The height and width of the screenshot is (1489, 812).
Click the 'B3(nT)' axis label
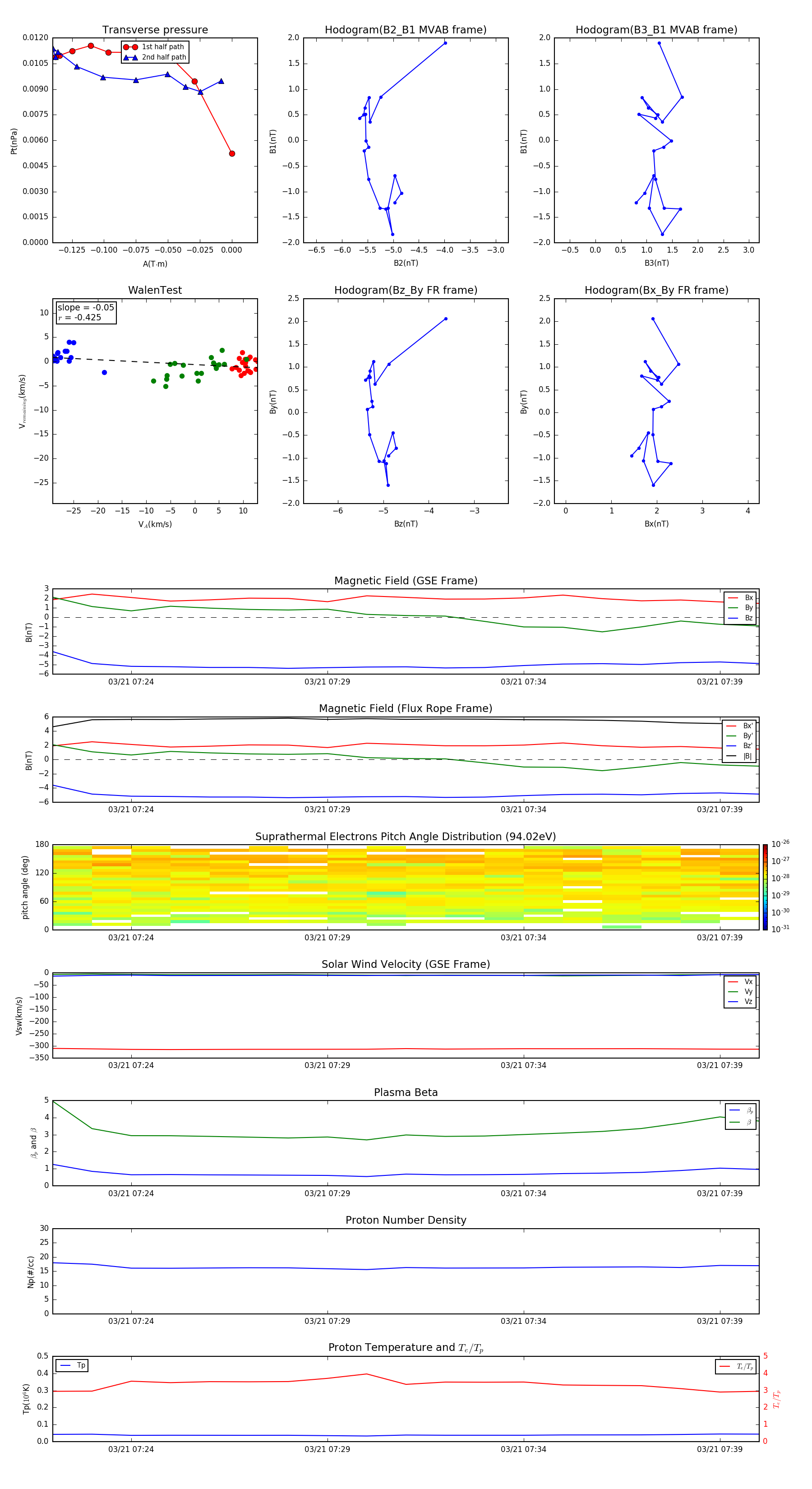[x=656, y=263]
